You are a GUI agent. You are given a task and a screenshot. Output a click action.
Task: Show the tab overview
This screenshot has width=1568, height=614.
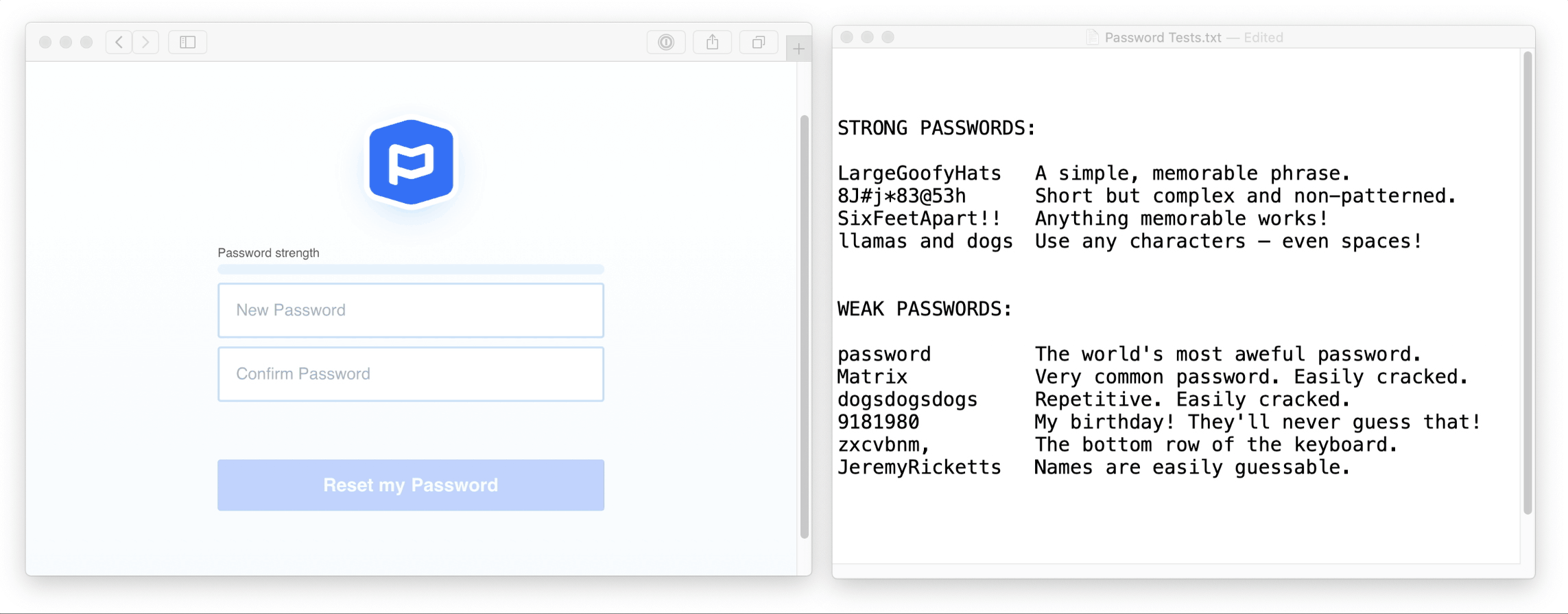(x=758, y=43)
